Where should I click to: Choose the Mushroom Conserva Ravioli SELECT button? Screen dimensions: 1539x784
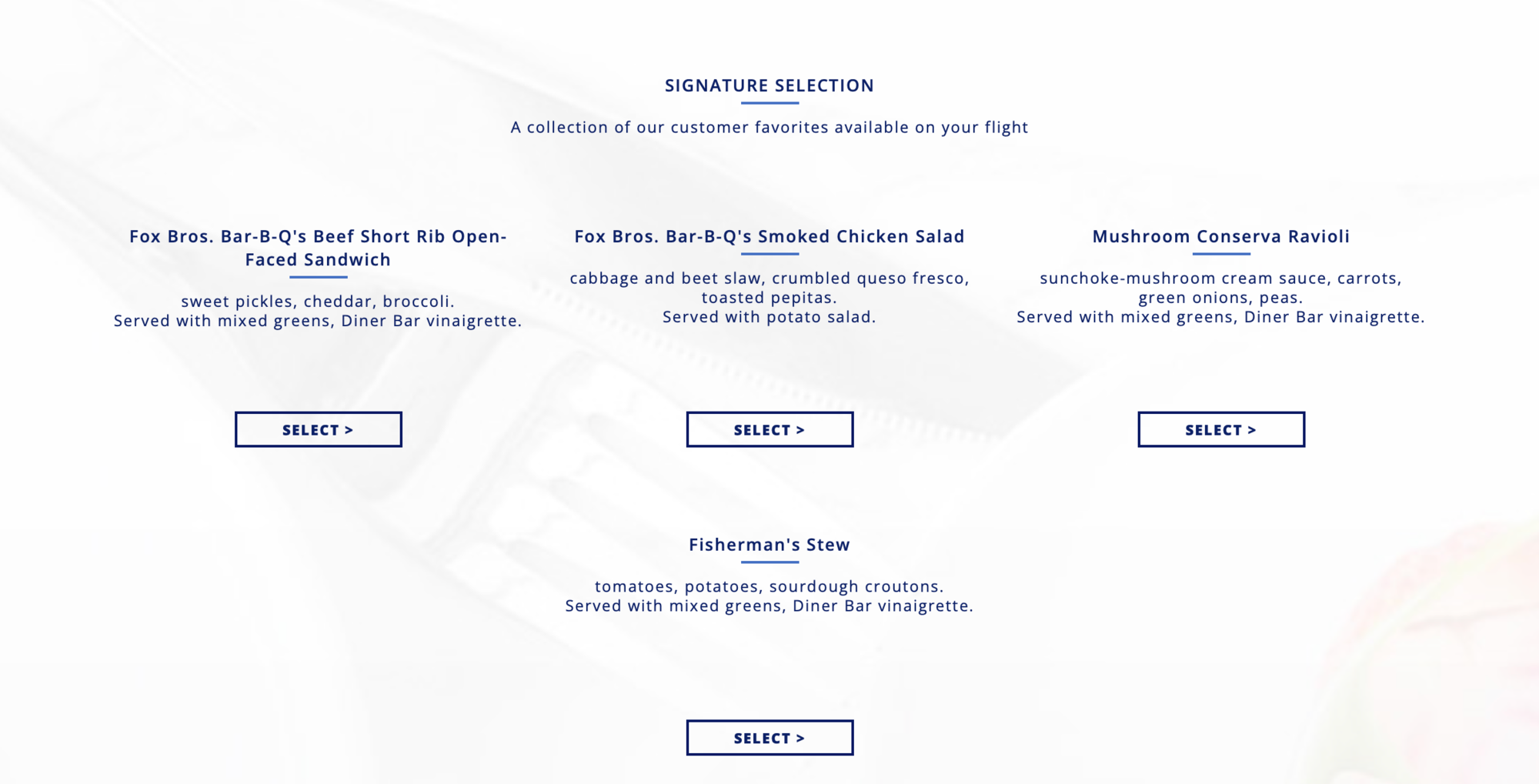point(1221,429)
